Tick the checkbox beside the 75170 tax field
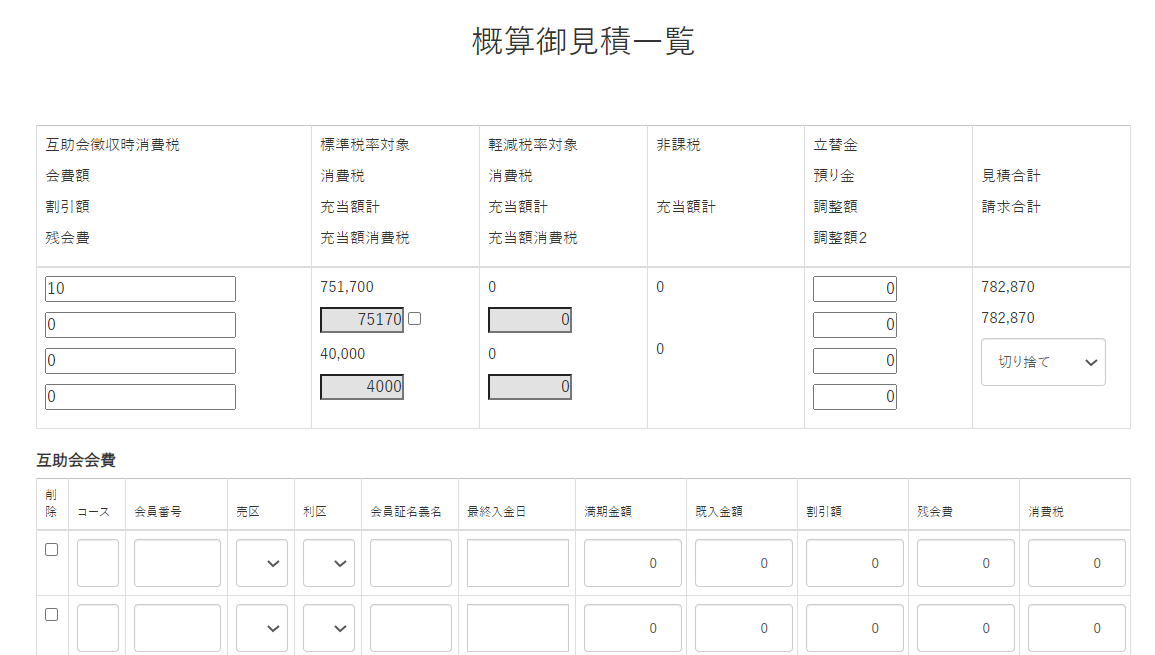This screenshot has width=1155, height=655. [414, 319]
